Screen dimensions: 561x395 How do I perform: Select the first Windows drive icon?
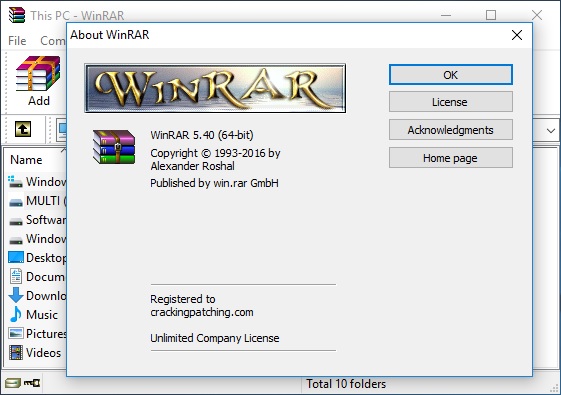pos(15,181)
